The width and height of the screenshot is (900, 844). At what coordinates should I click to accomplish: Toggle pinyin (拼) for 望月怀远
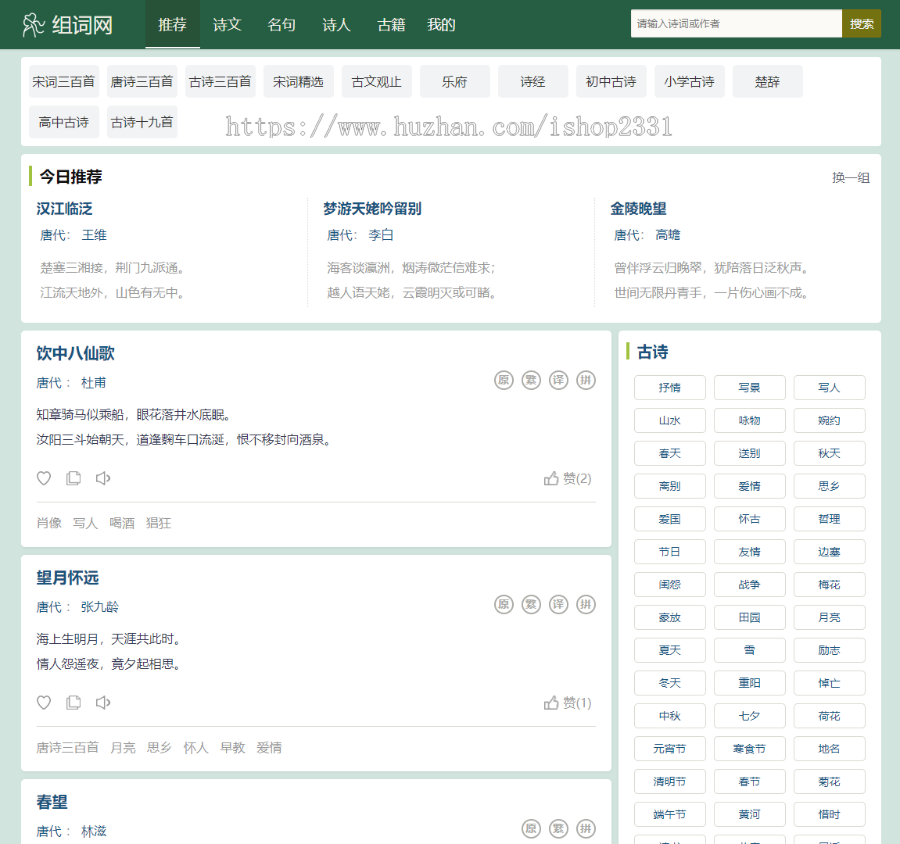585,604
